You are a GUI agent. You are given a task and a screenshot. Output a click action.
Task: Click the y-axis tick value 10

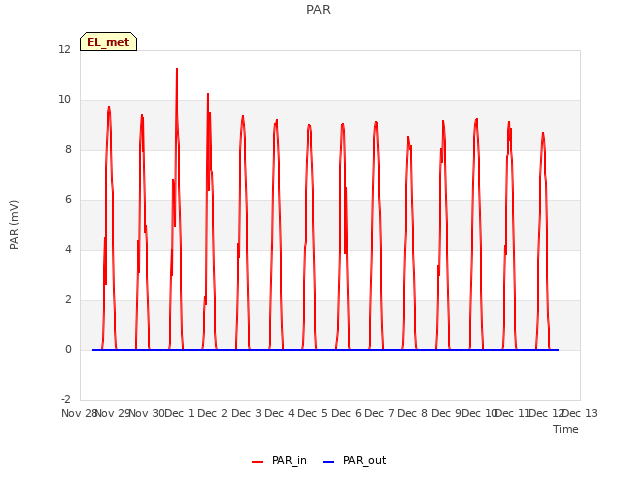[x=64, y=99]
